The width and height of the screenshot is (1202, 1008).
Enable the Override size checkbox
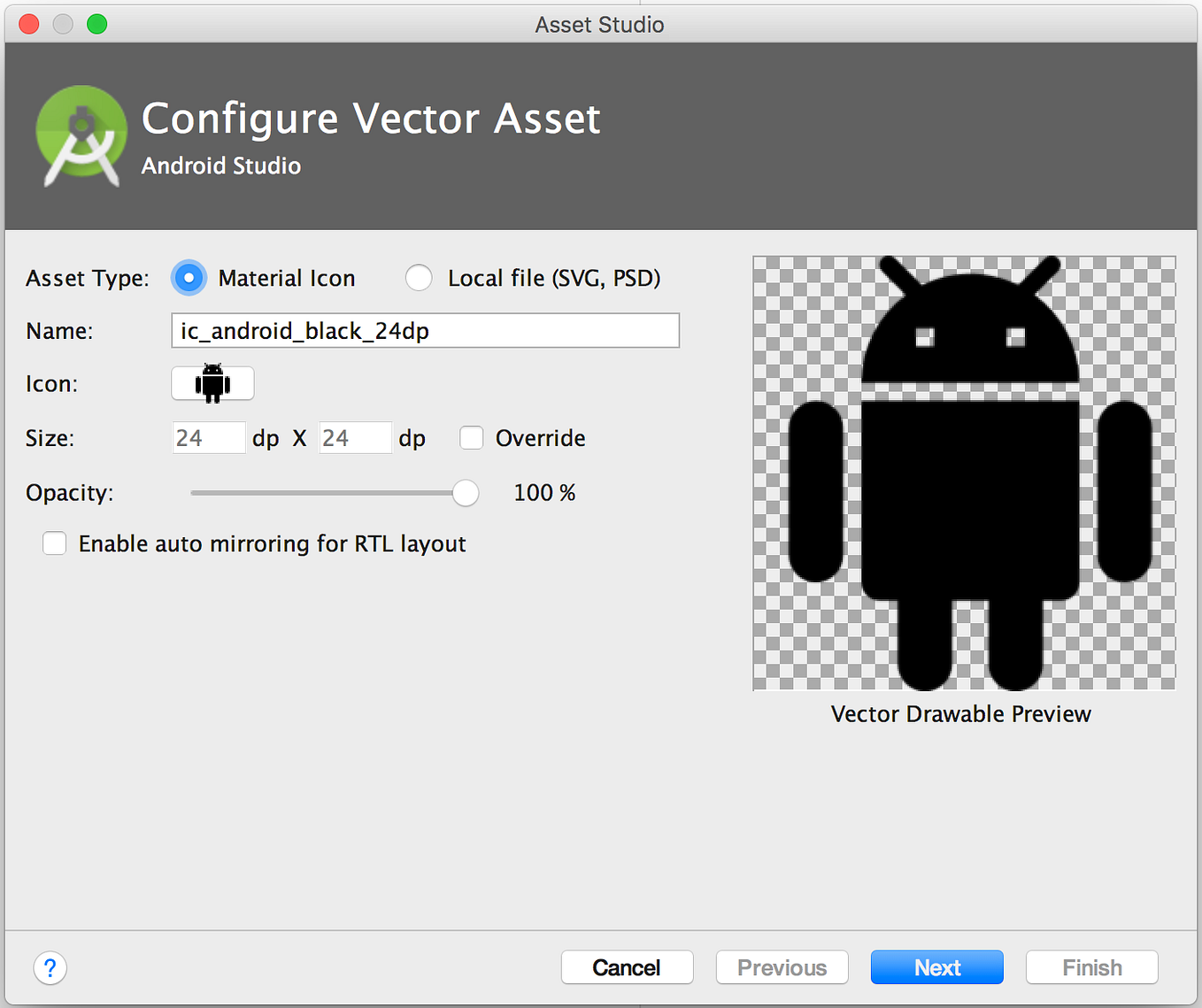(472, 437)
